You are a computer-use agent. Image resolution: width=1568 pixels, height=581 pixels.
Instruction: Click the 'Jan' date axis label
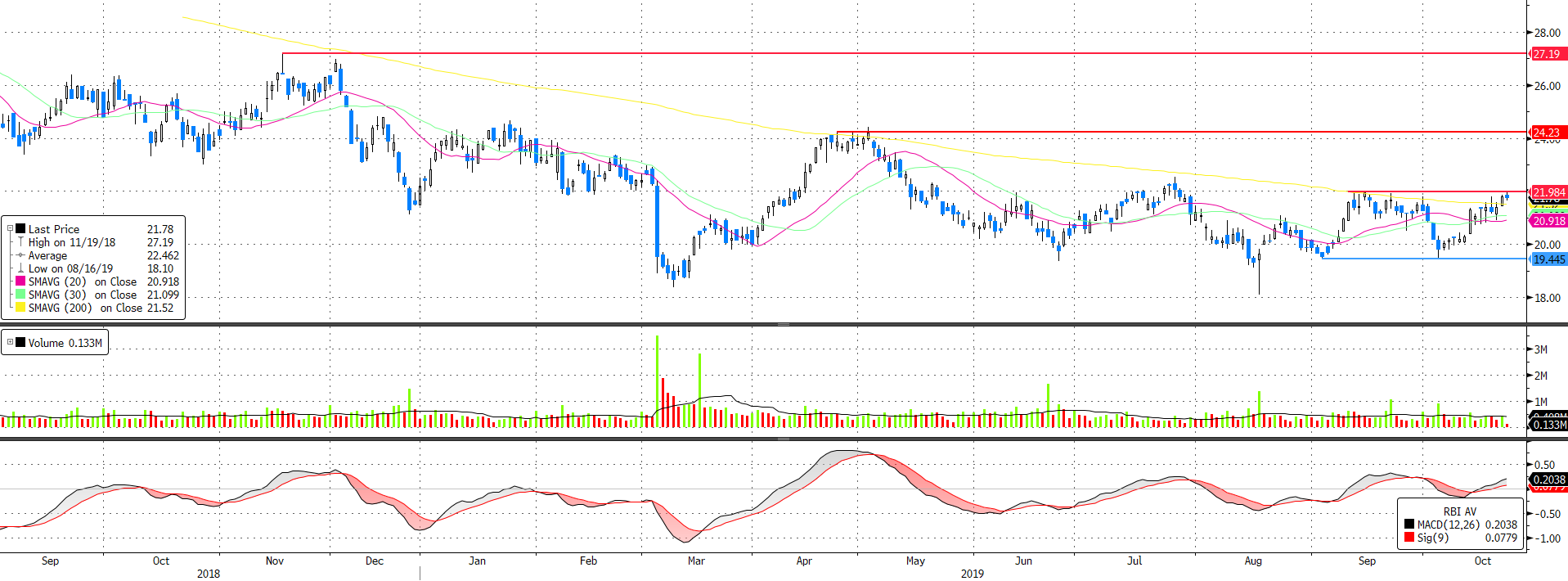[x=478, y=561]
